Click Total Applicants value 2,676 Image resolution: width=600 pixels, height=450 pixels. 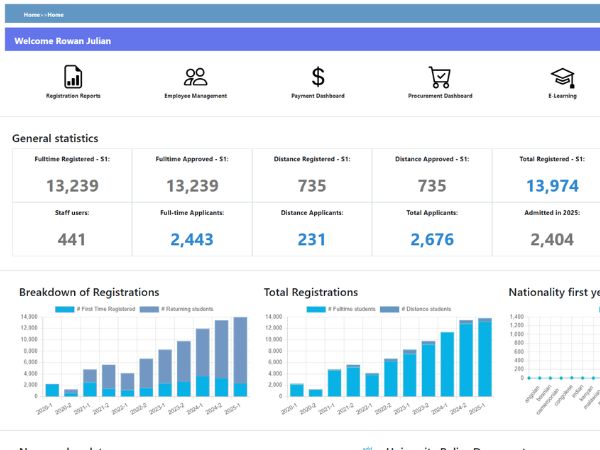point(432,240)
